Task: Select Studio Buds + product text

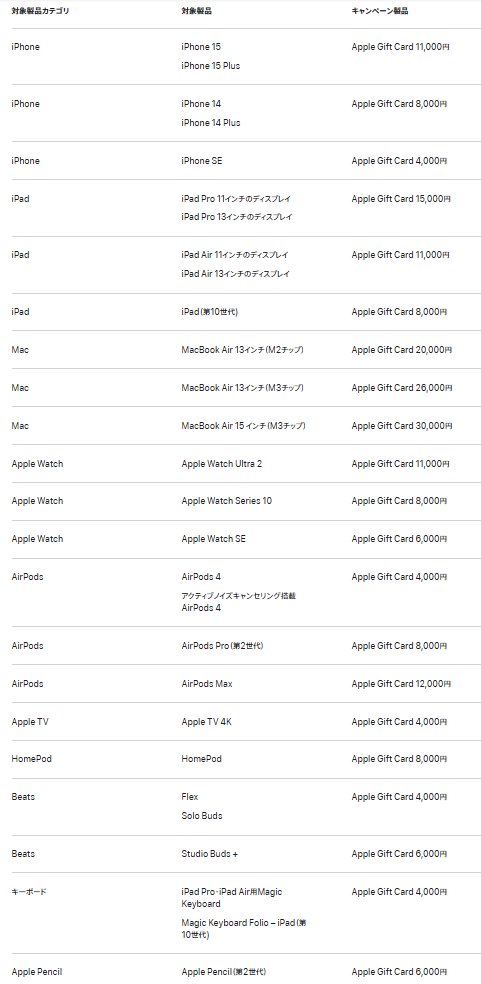Action: (x=210, y=853)
